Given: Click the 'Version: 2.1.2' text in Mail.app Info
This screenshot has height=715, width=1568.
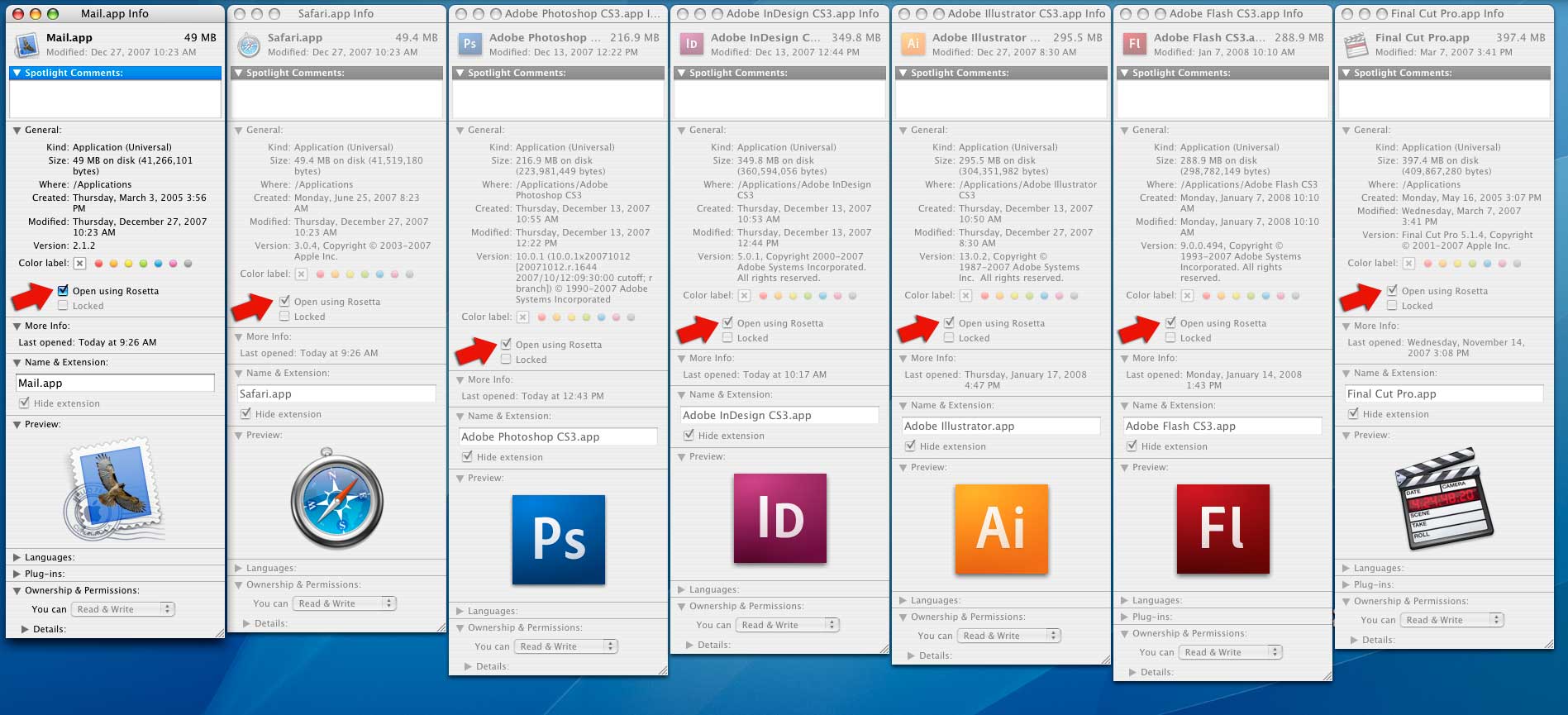Looking at the screenshot, I should pyautogui.click(x=64, y=245).
